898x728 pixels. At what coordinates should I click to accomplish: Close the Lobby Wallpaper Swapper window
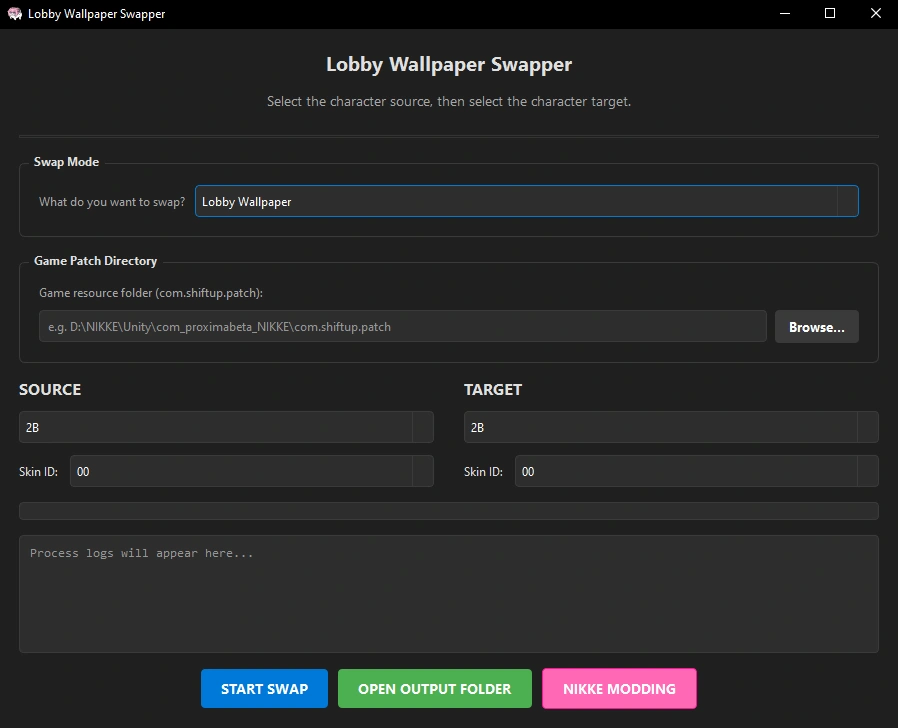876,14
